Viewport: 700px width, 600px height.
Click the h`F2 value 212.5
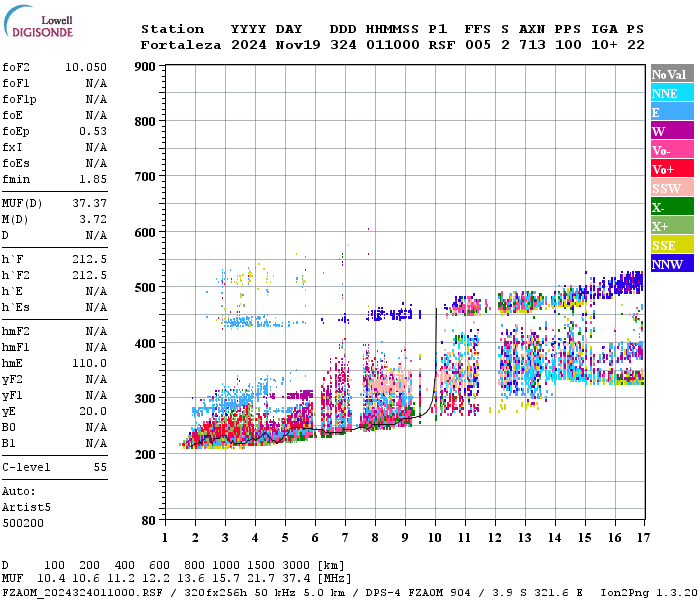[x=89, y=275]
